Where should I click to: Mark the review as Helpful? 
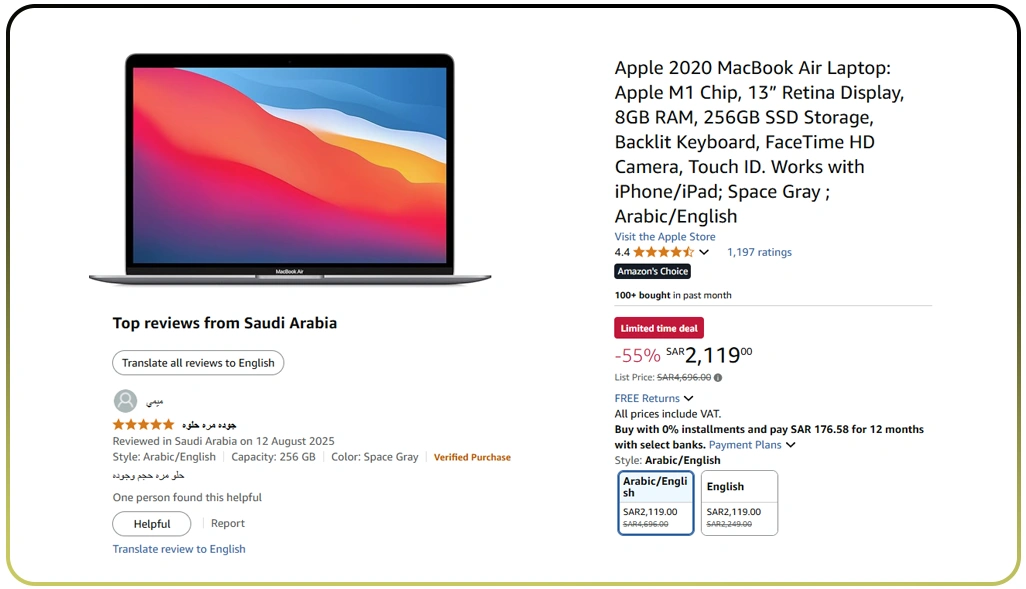[152, 524]
